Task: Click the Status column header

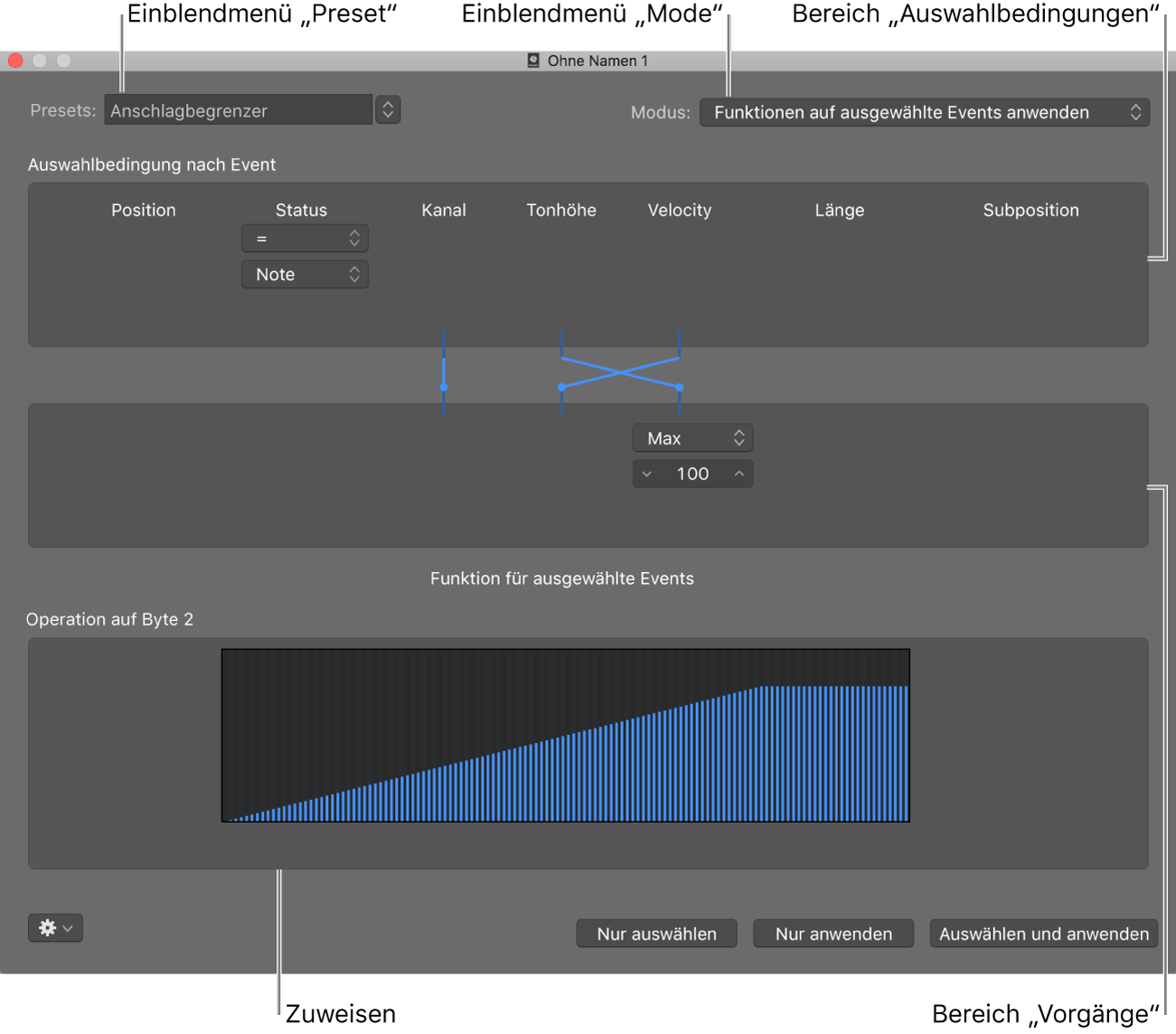Action: 301,210
